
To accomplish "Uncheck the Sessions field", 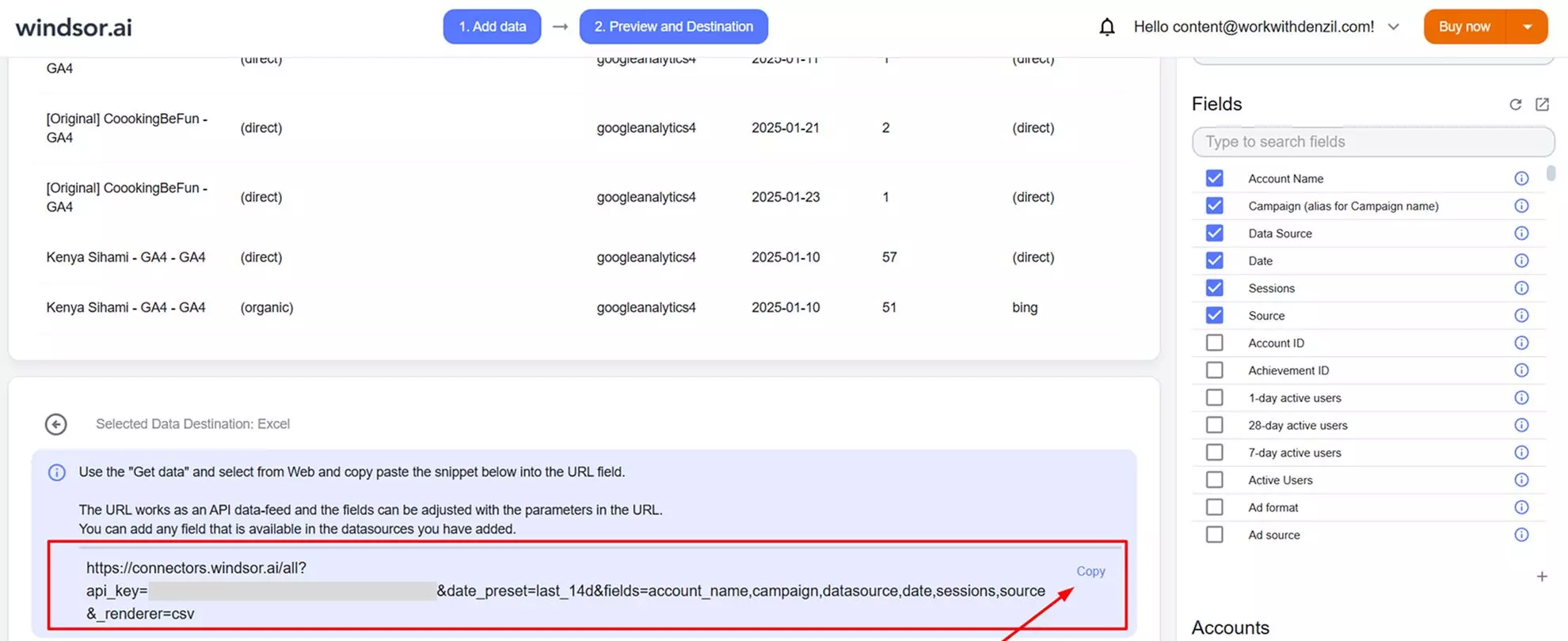I will 1214,288.
